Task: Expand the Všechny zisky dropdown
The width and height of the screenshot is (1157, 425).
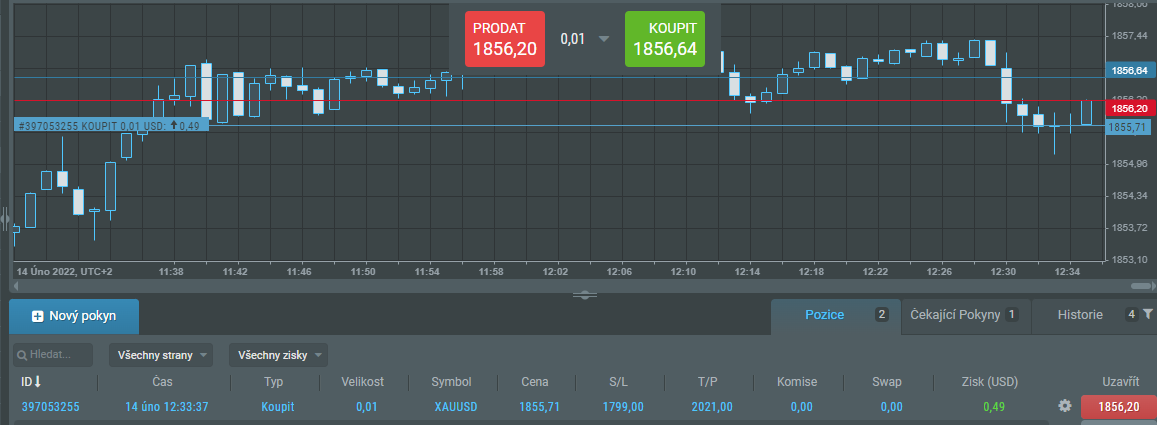Action: 278,355
